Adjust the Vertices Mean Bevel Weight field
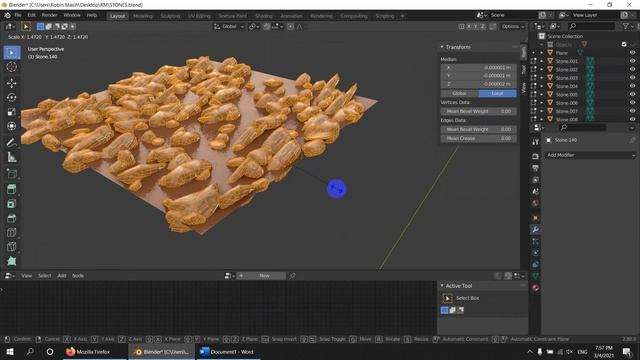640x360 pixels. (x=478, y=111)
